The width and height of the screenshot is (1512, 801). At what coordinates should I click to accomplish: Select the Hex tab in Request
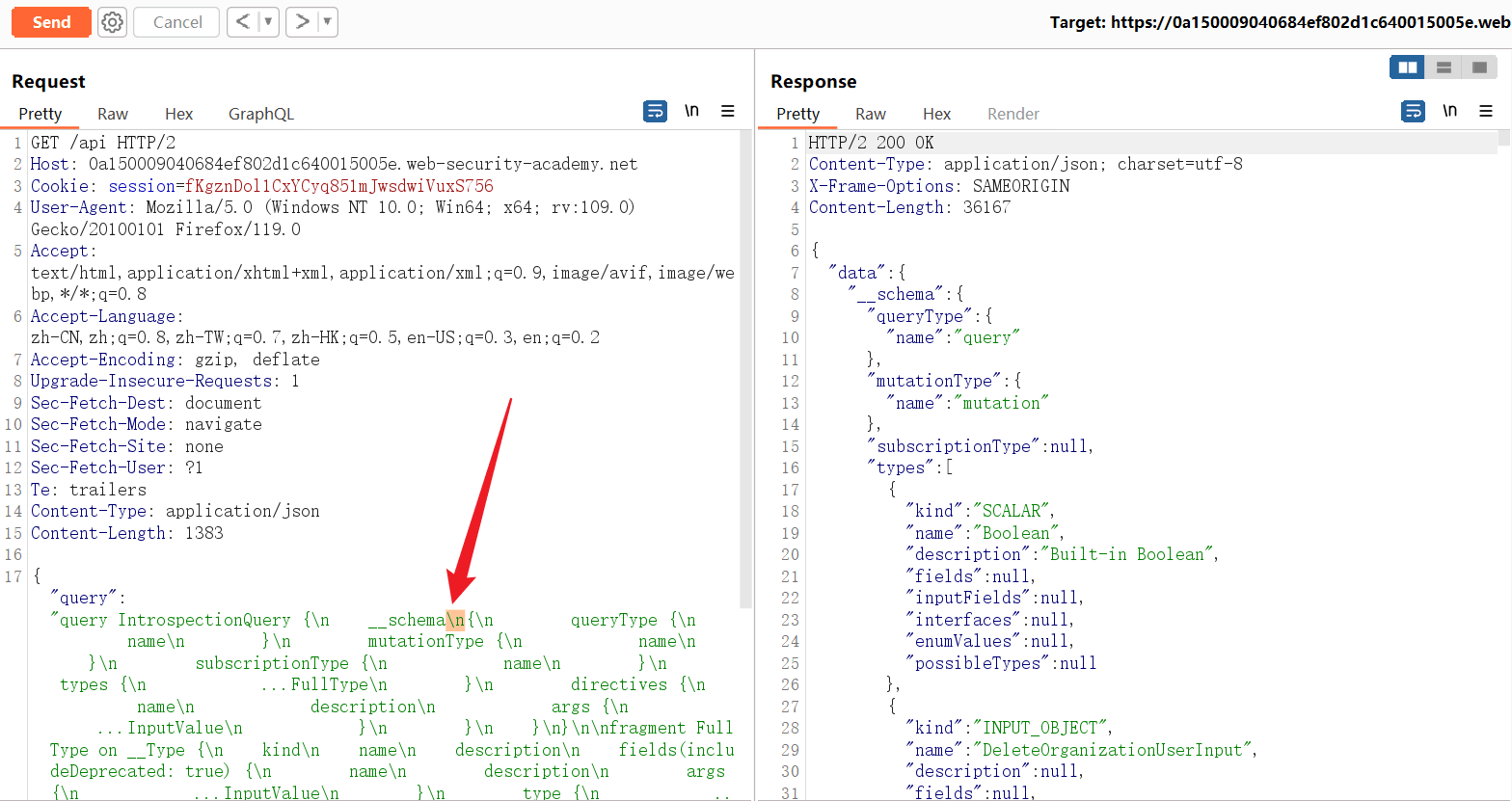click(x=178, y=114)
